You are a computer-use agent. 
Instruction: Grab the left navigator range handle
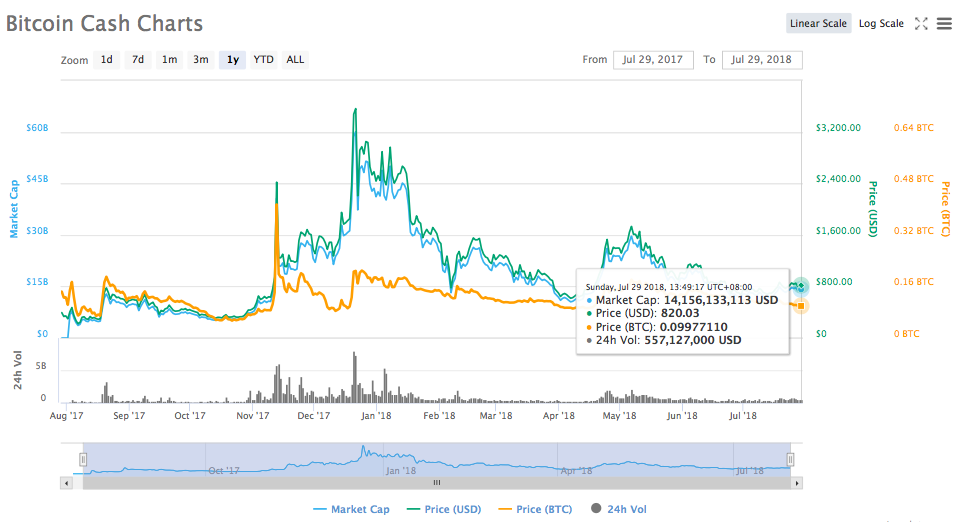[x=83, y=460]
